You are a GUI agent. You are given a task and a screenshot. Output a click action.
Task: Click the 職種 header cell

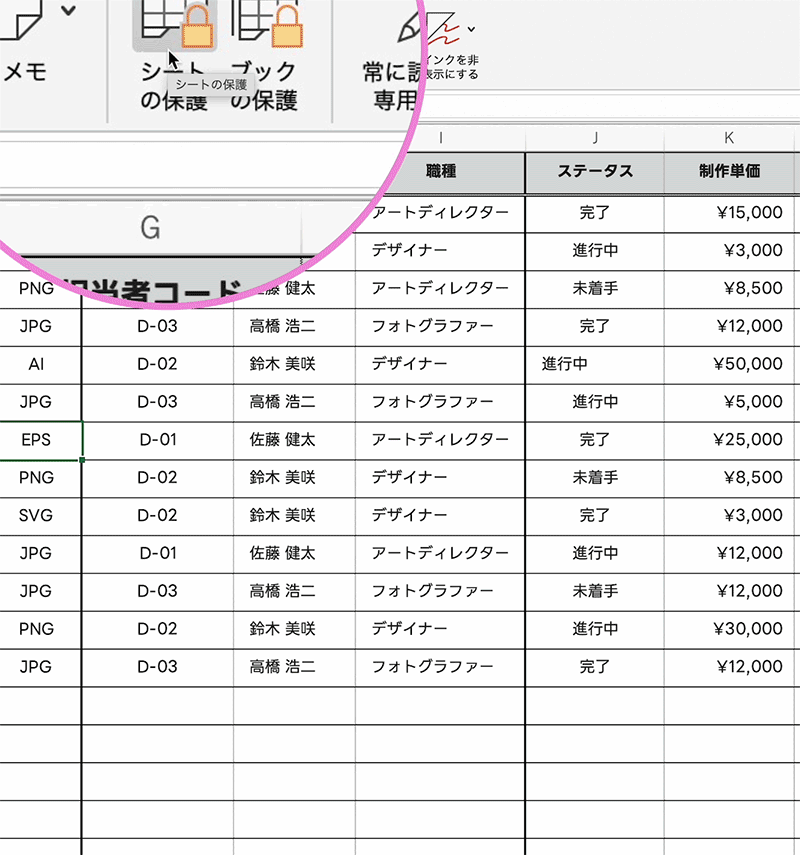pyautogui.click(x=440, y=171)
